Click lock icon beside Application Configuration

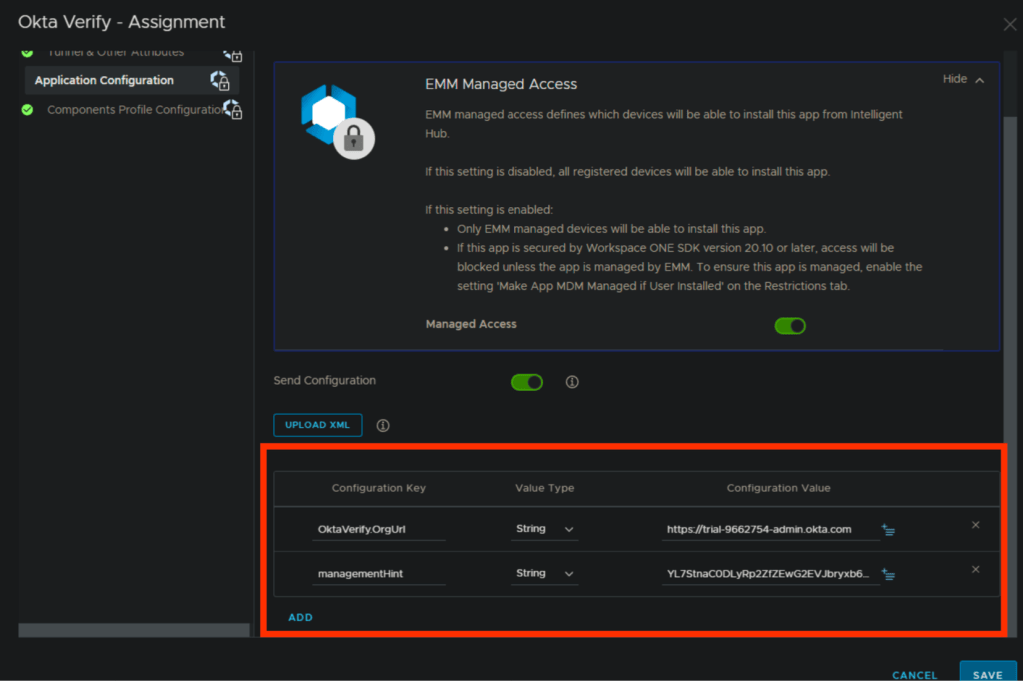pyautogui.click(x=220, y=81)
